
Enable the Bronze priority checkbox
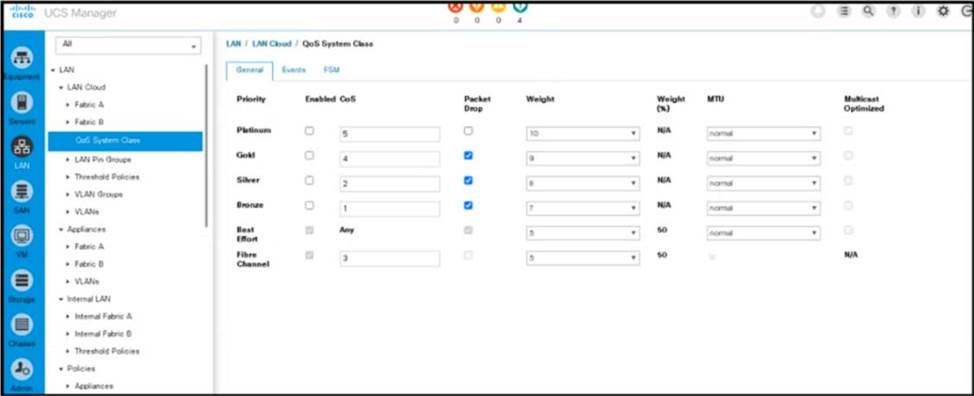pos(309,205)
